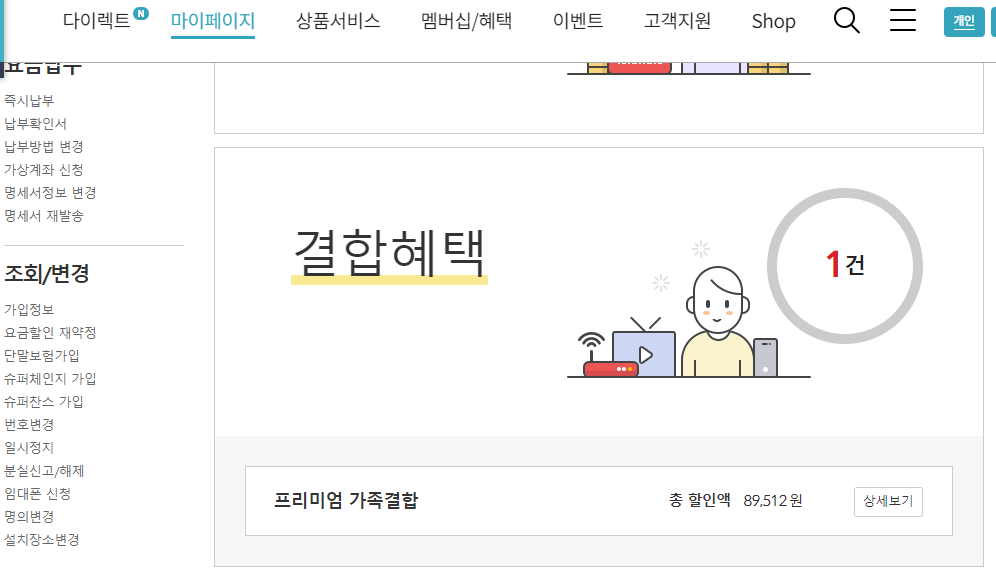Open the 다이렉트 menu
The width and height of the screenshot is (996, 568).
tap(97, 20)
